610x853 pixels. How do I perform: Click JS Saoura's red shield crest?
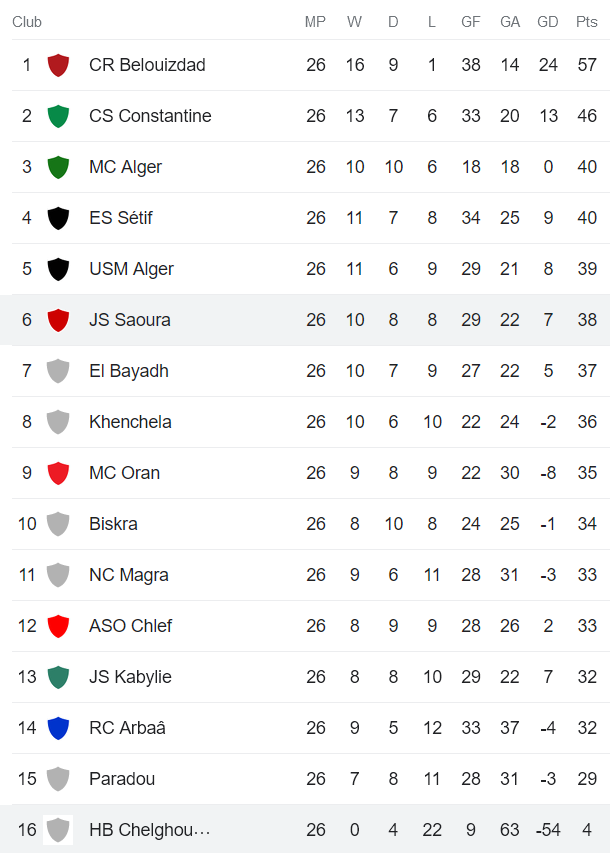[58, 320]
